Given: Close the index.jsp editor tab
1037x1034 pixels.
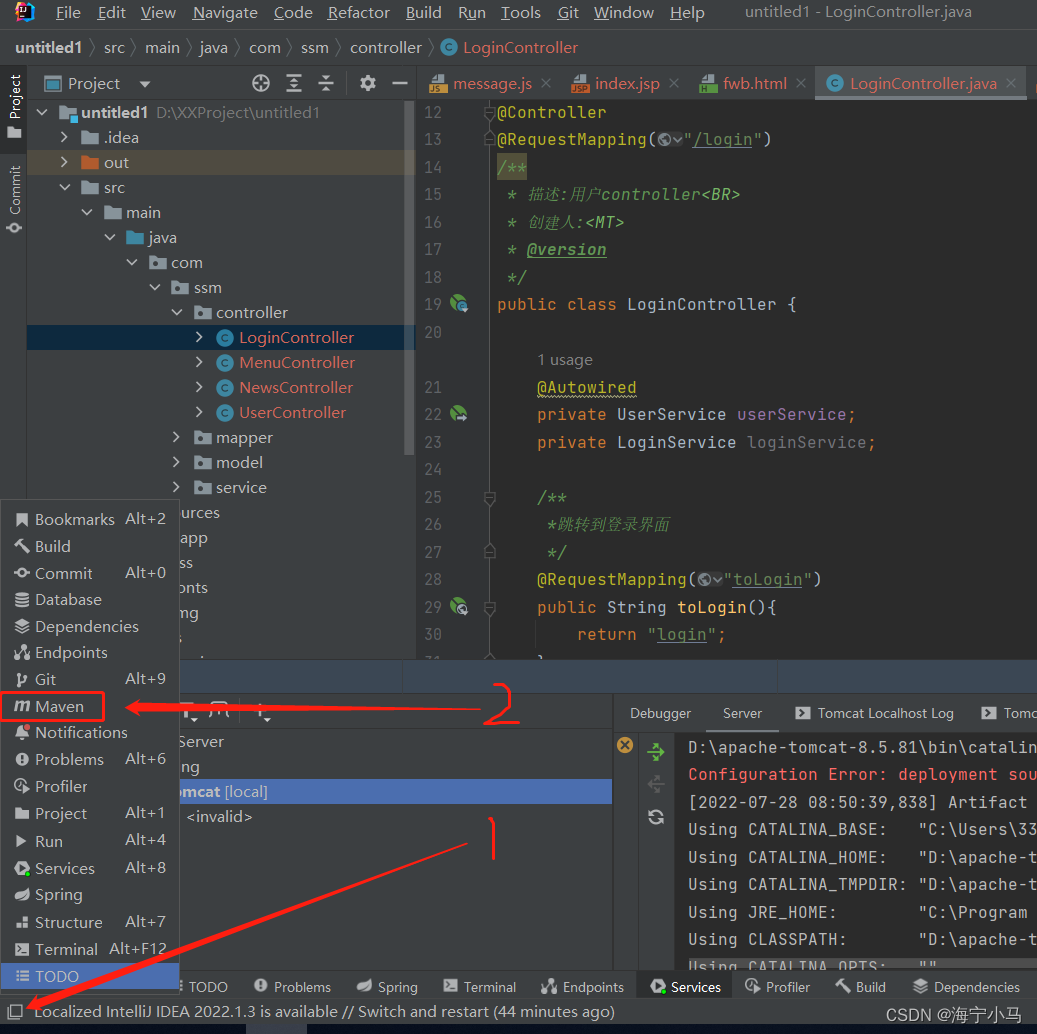Looking at the screenshot, I should pos(674,83).
